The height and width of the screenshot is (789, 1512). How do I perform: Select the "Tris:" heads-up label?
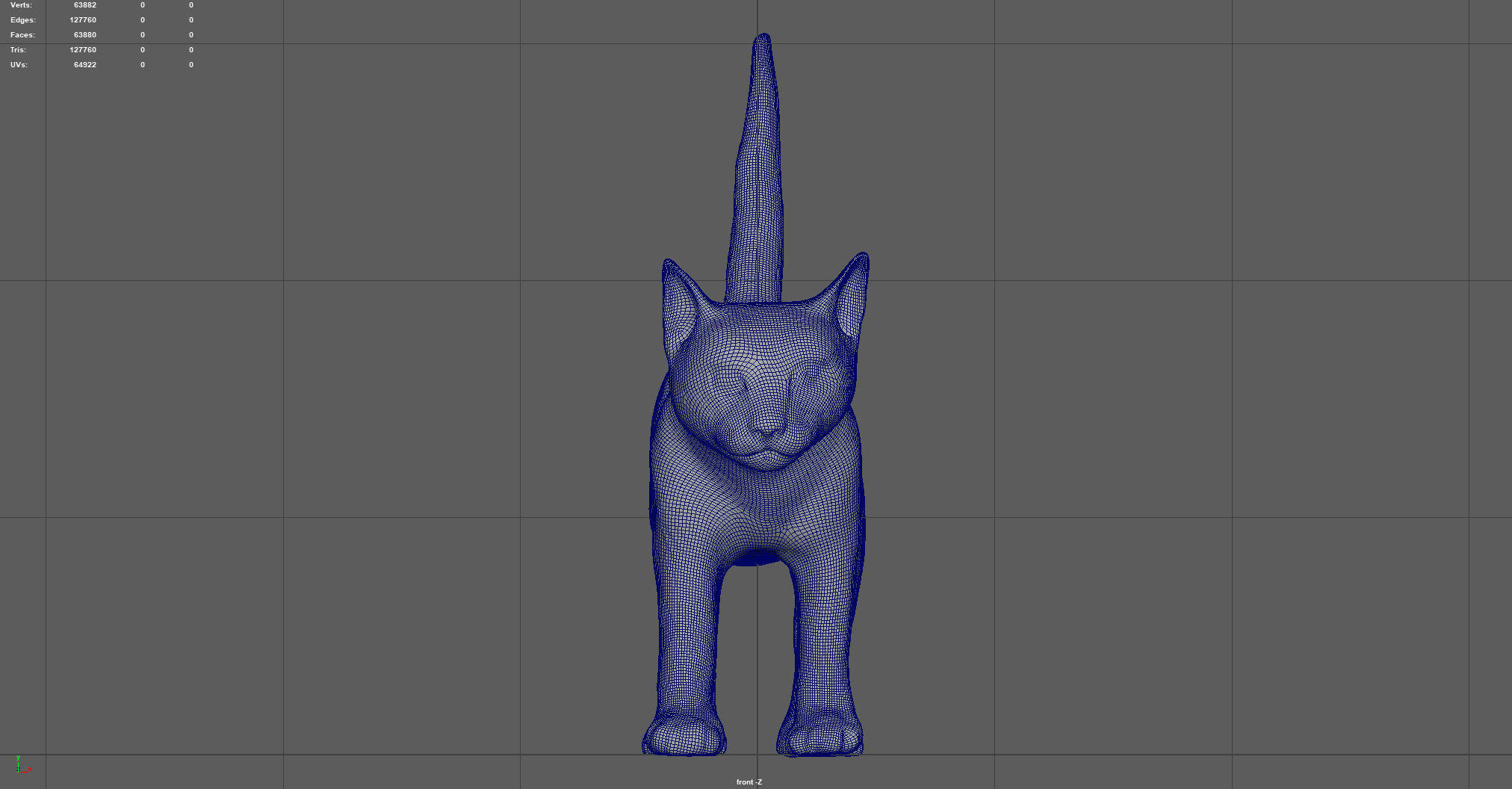pyautogui.click(x=18, y=50)
